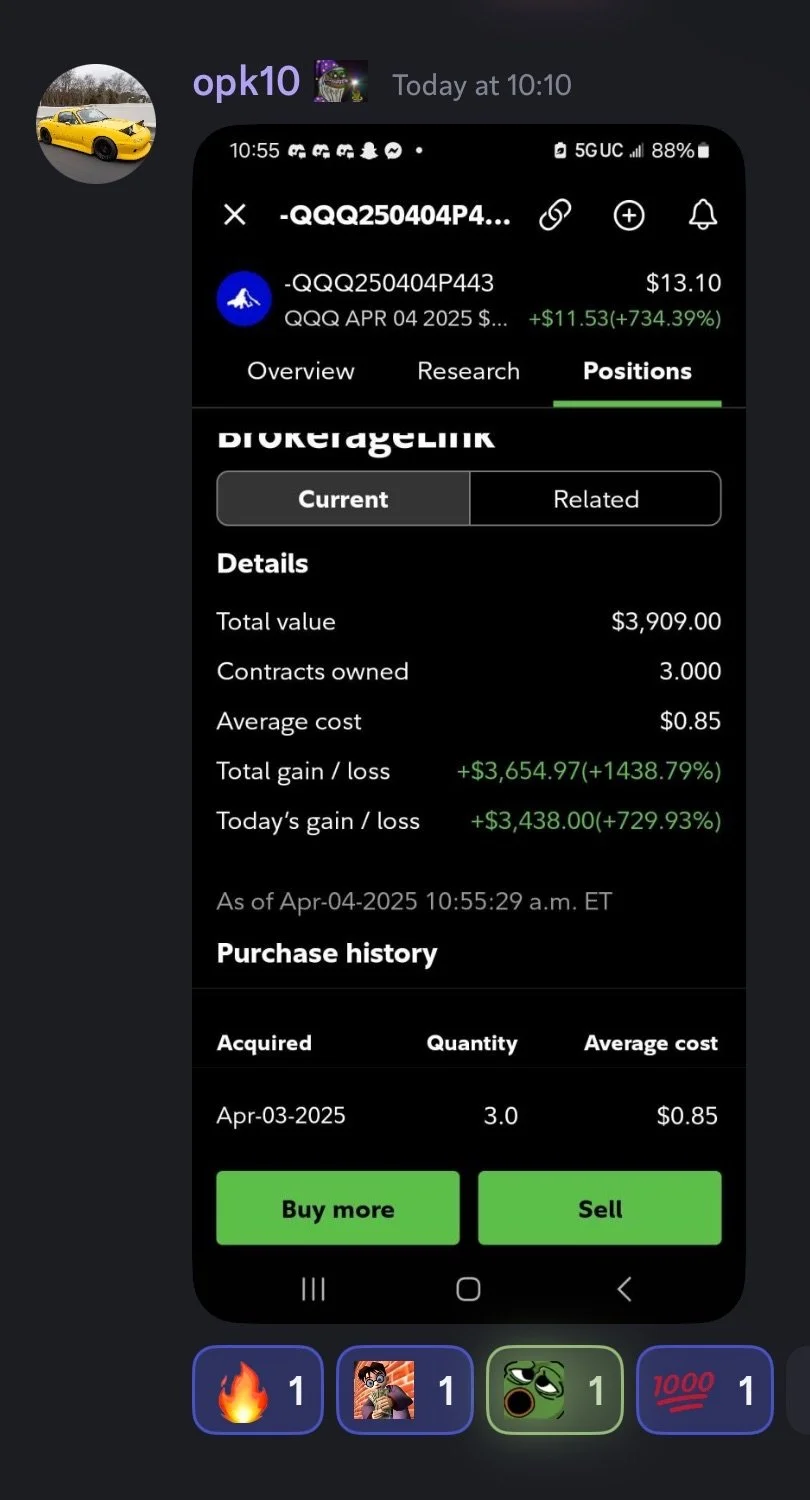Click the reading character emoji reaction
This screenshot has height=1500, width=810.
405,1390
